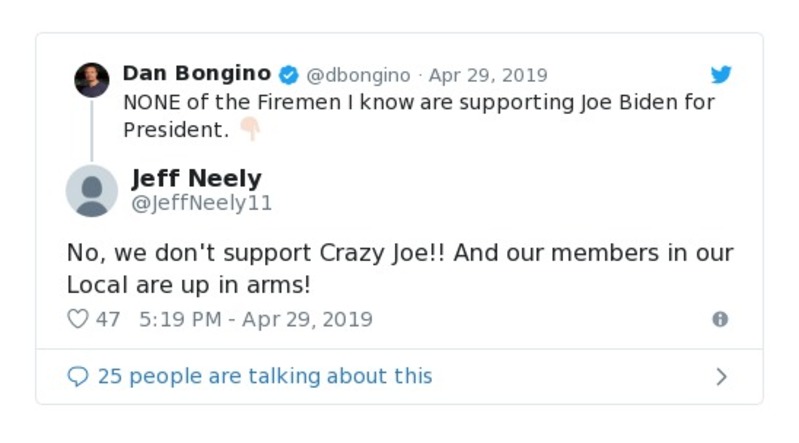The width and height of the screenshot is (799, 443).
Task: Click the Twitter bird logo
Action: [721, 75]
